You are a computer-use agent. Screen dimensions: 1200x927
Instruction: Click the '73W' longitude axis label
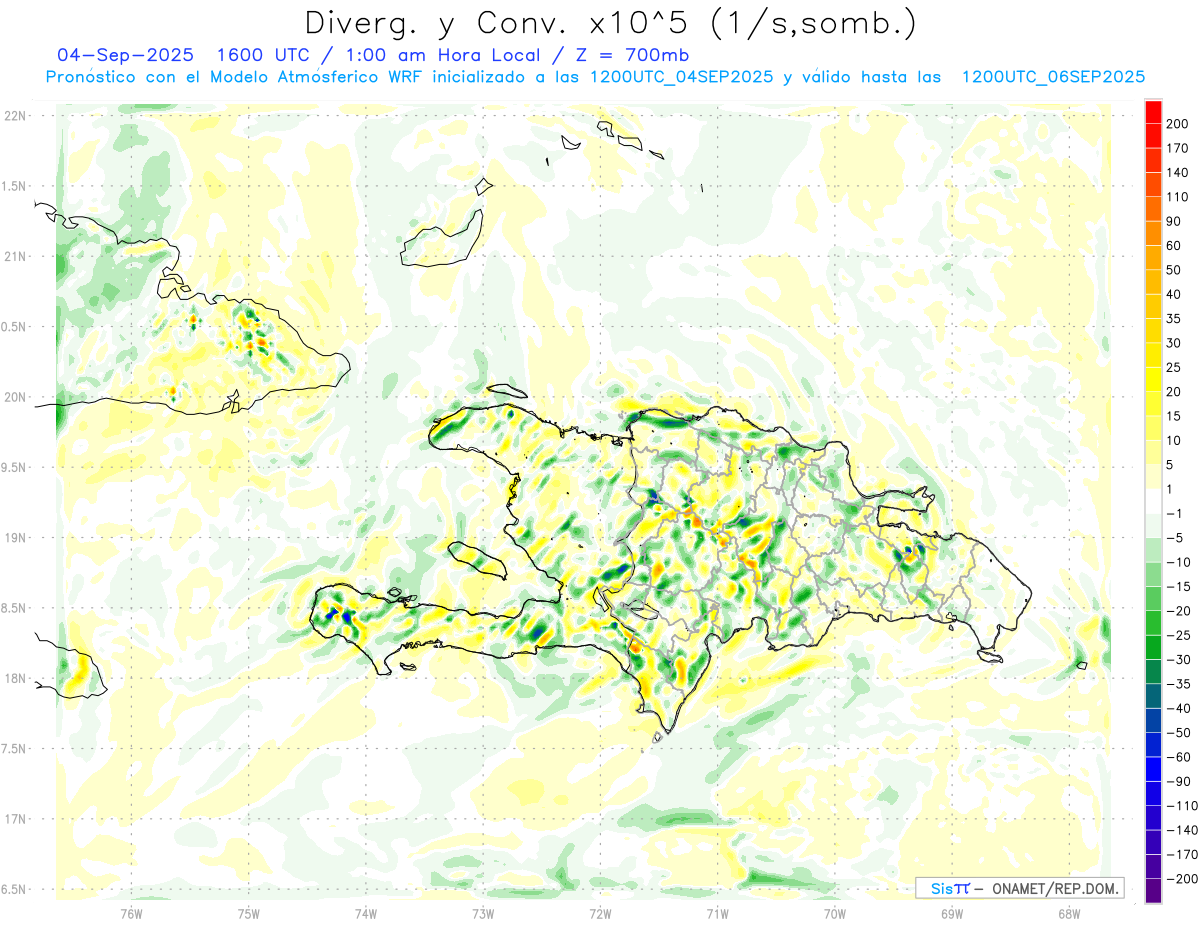pos(483,913)
